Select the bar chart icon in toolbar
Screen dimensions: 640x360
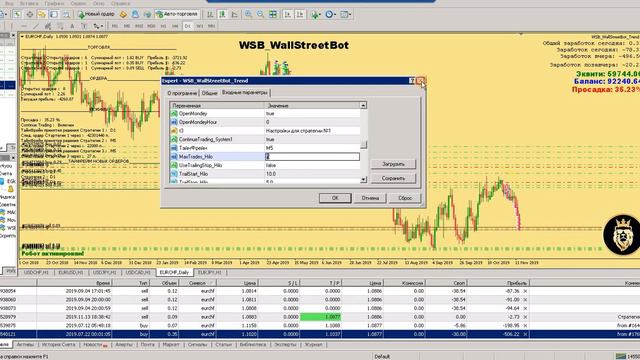(210, 14)
